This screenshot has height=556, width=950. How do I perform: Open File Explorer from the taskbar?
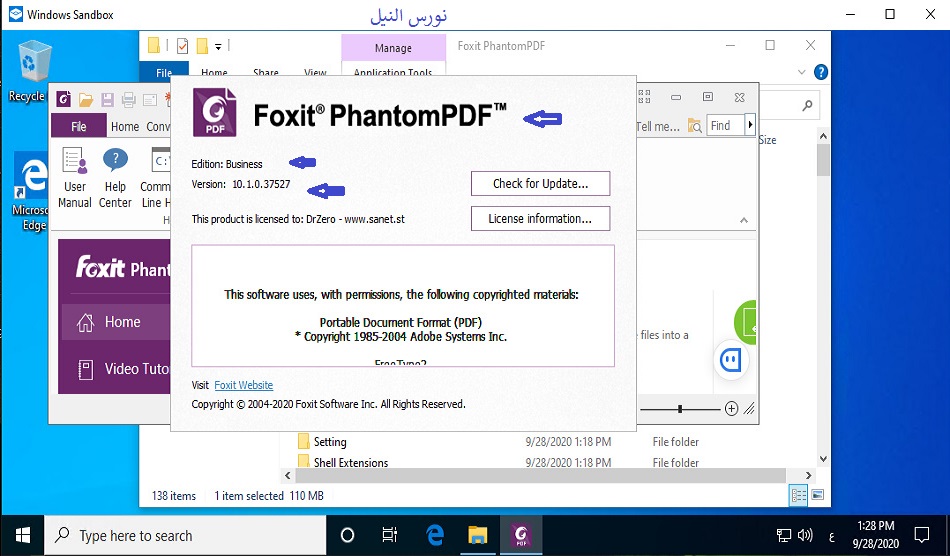[x=477, y=535]
